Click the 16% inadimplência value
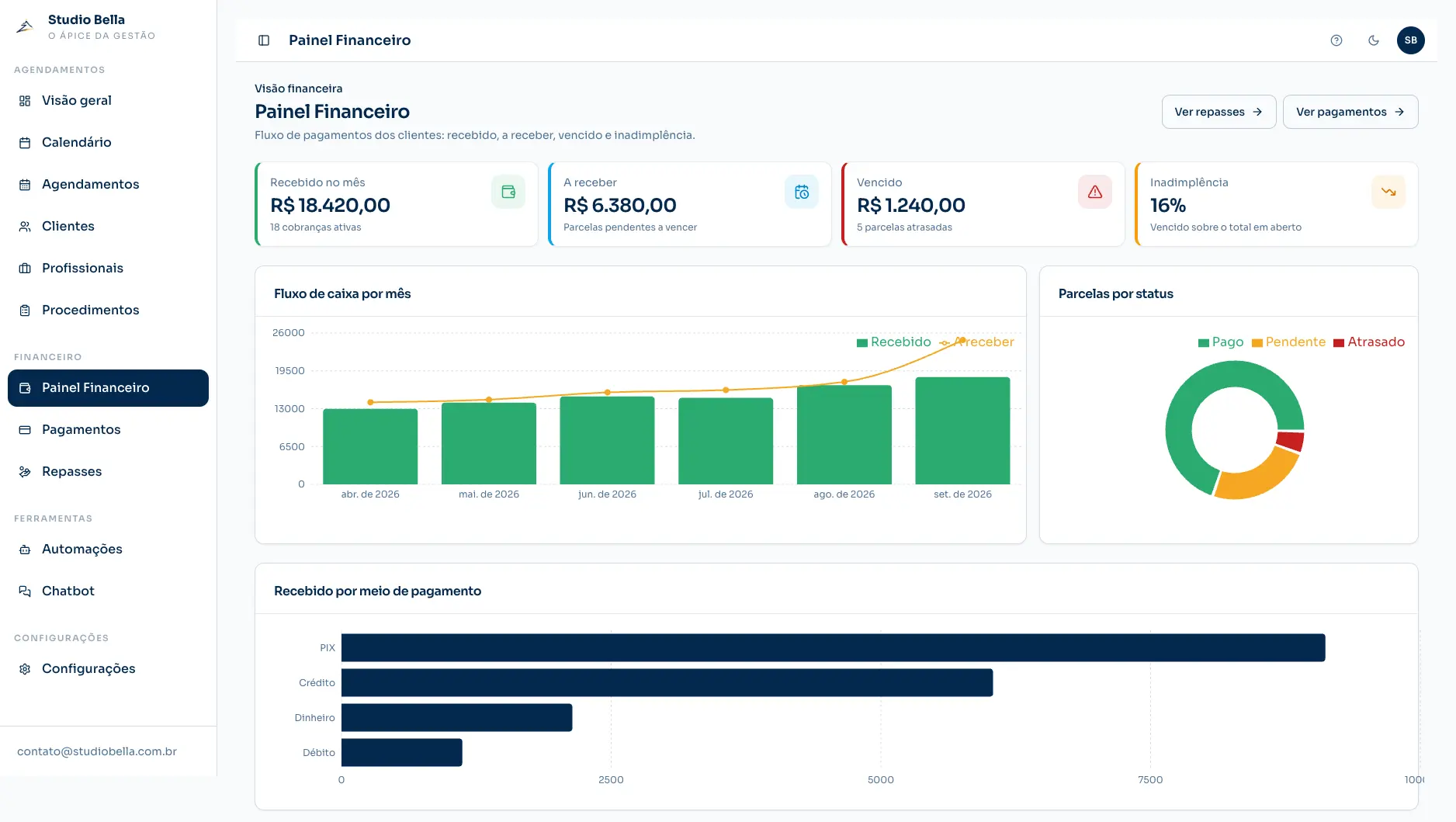 point(1168,206)
